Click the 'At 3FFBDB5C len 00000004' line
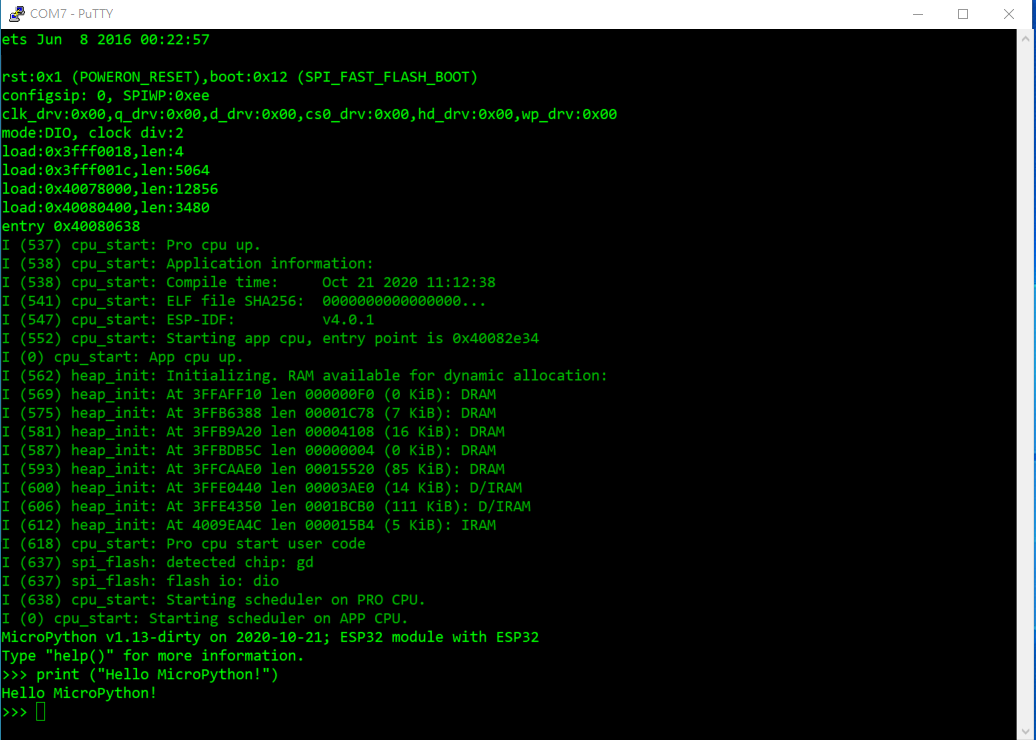Image resolution: width=1036 pixels, height=740 pixels. point(248,450)
